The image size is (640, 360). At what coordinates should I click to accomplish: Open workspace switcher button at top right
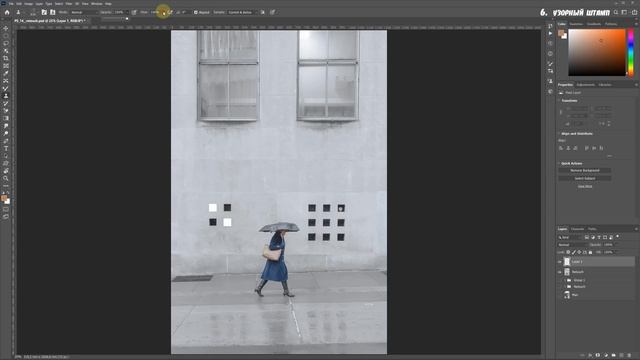624,12
